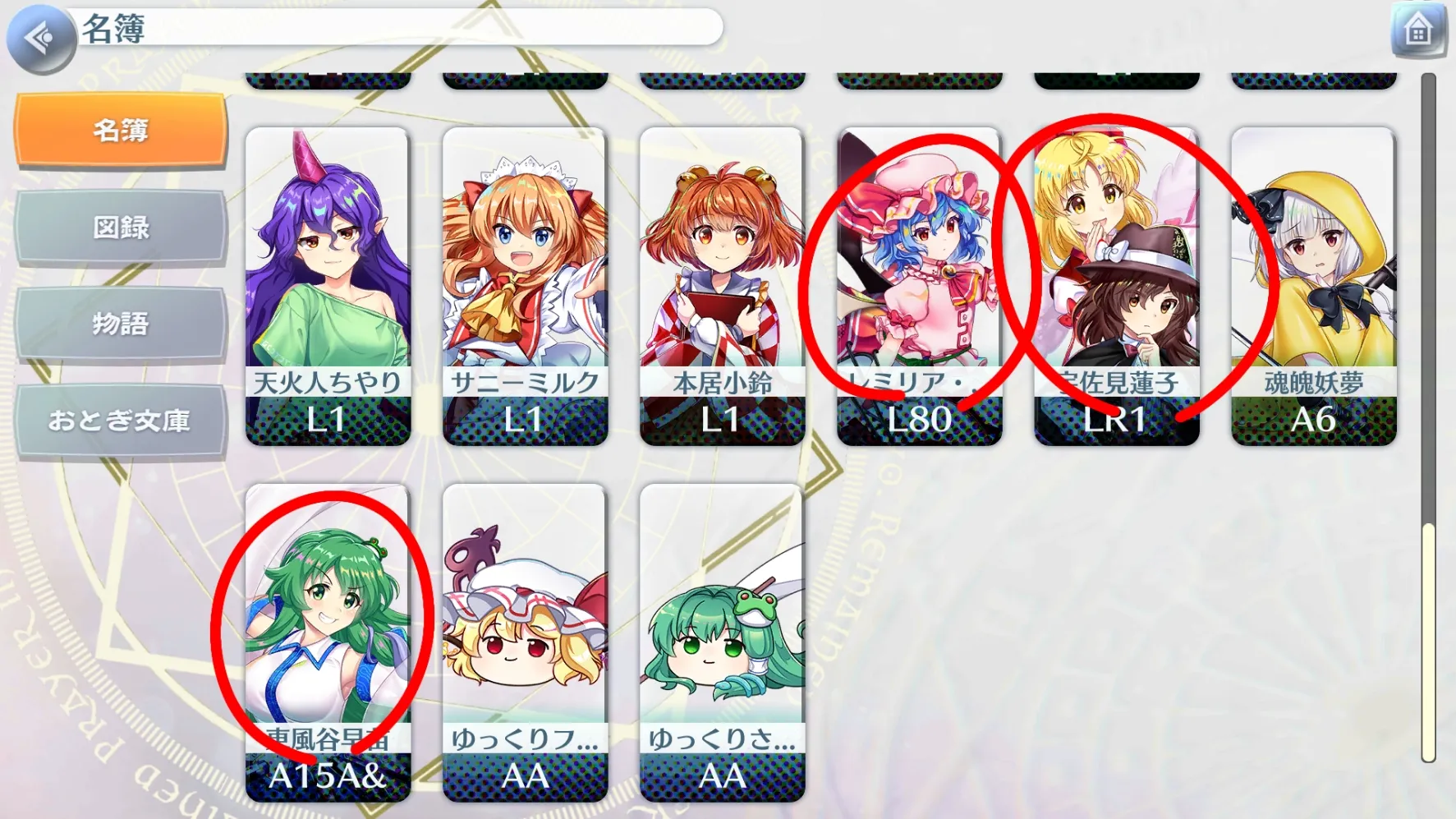Screen dimensions: 1456x819
Task: Tap the partially visible top-left card
Action: (x=328, y=81)
